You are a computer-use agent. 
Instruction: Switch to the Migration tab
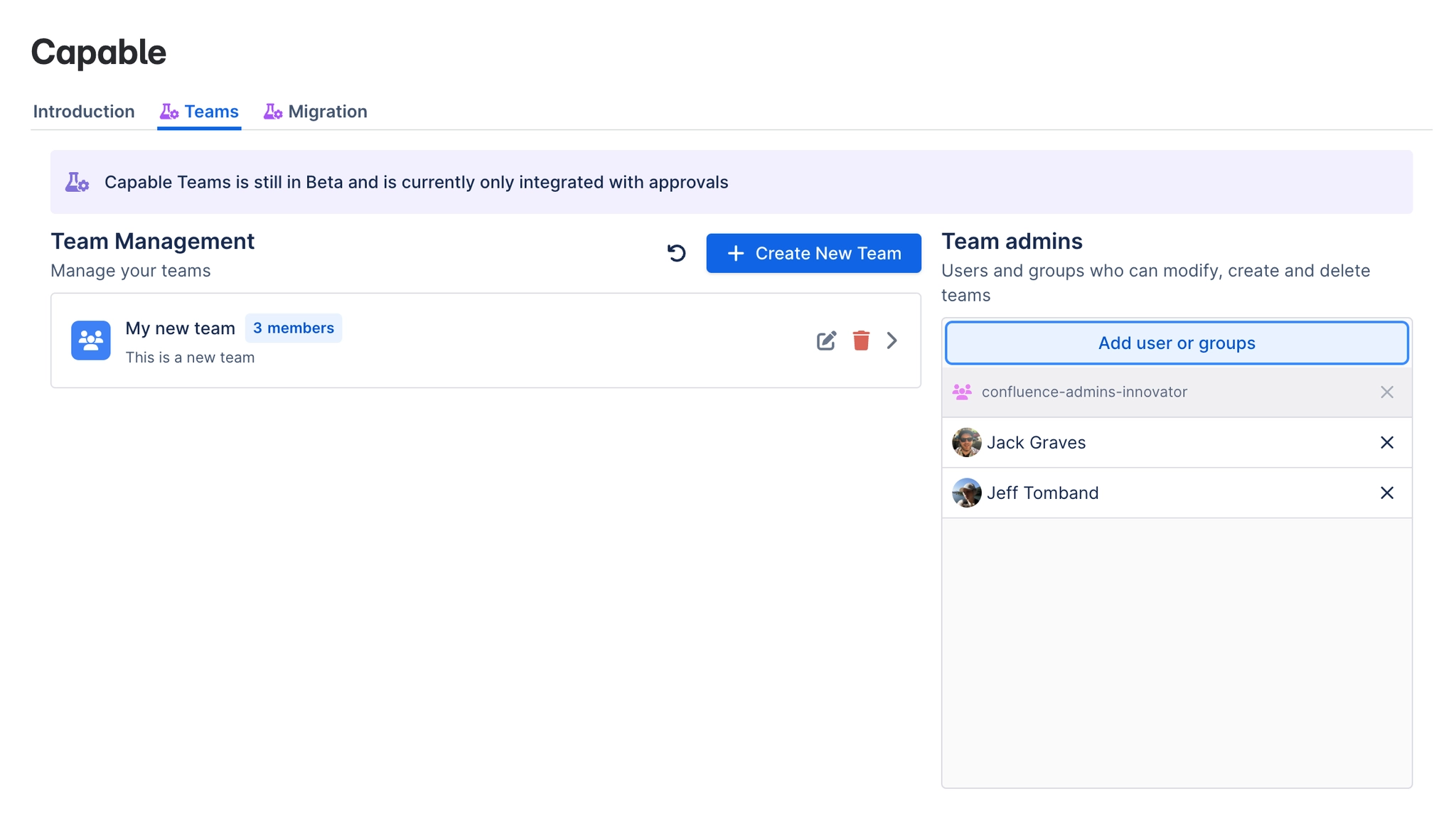328,111
